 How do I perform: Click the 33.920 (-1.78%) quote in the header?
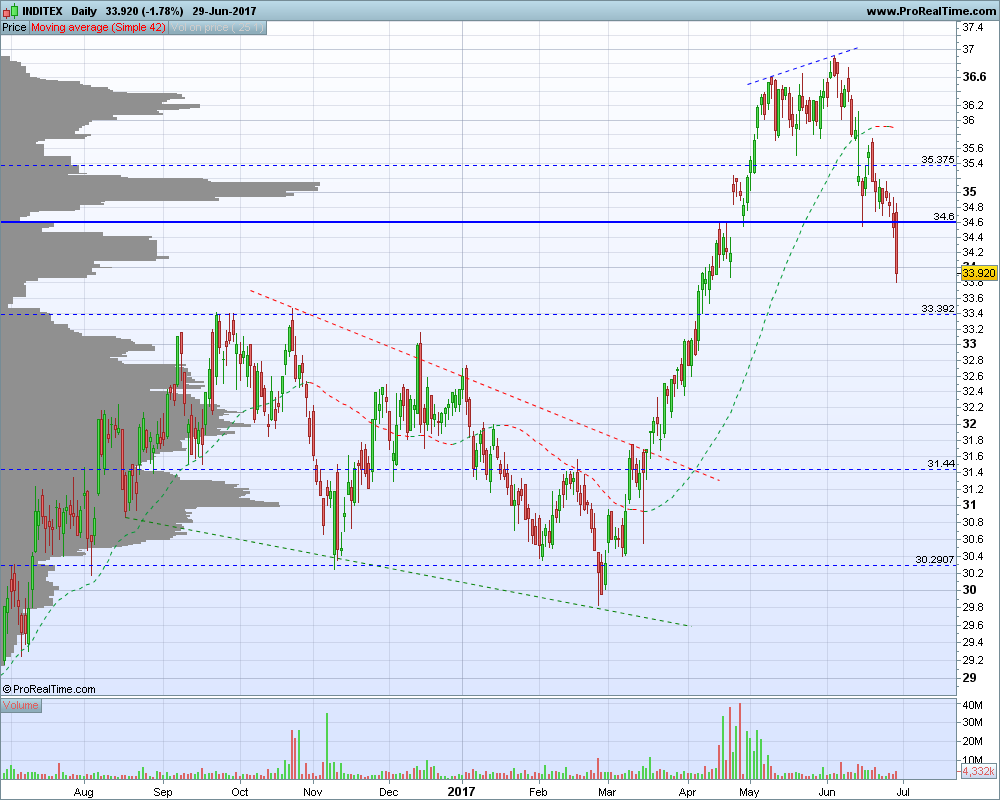click(x=144, y=11)
